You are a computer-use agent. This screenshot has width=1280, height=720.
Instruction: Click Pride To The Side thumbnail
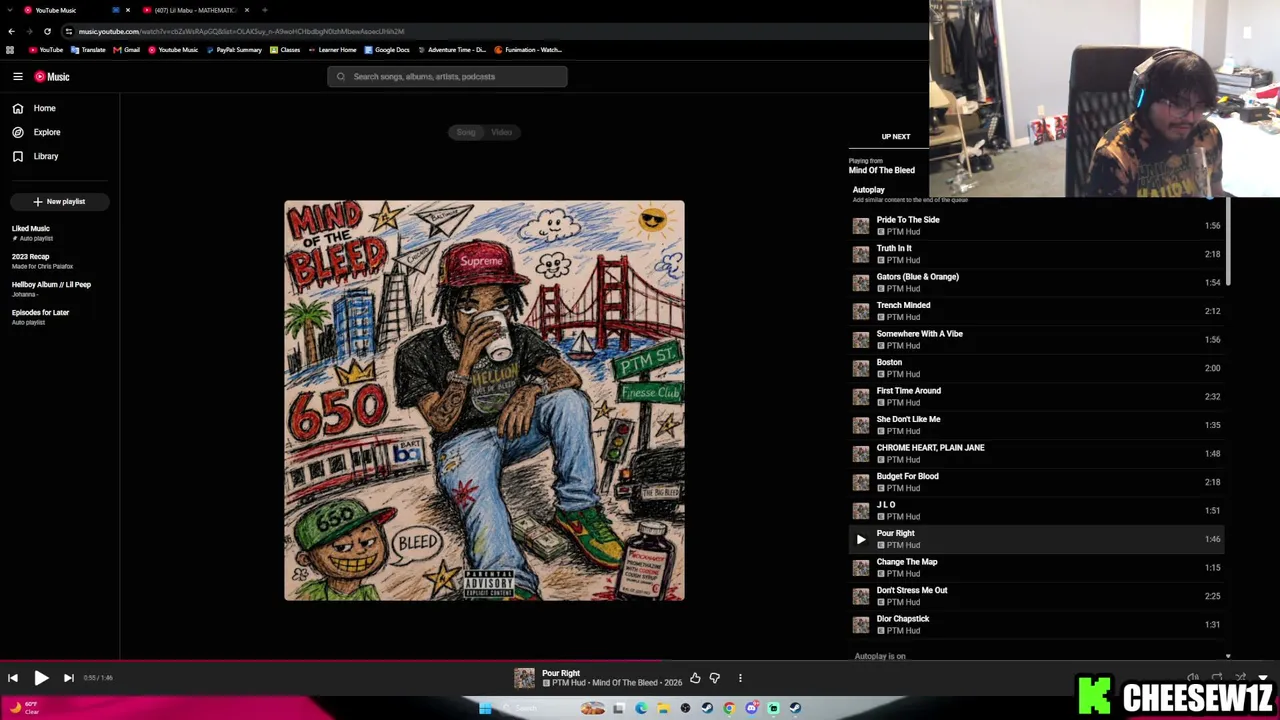(x=861, y=226)
